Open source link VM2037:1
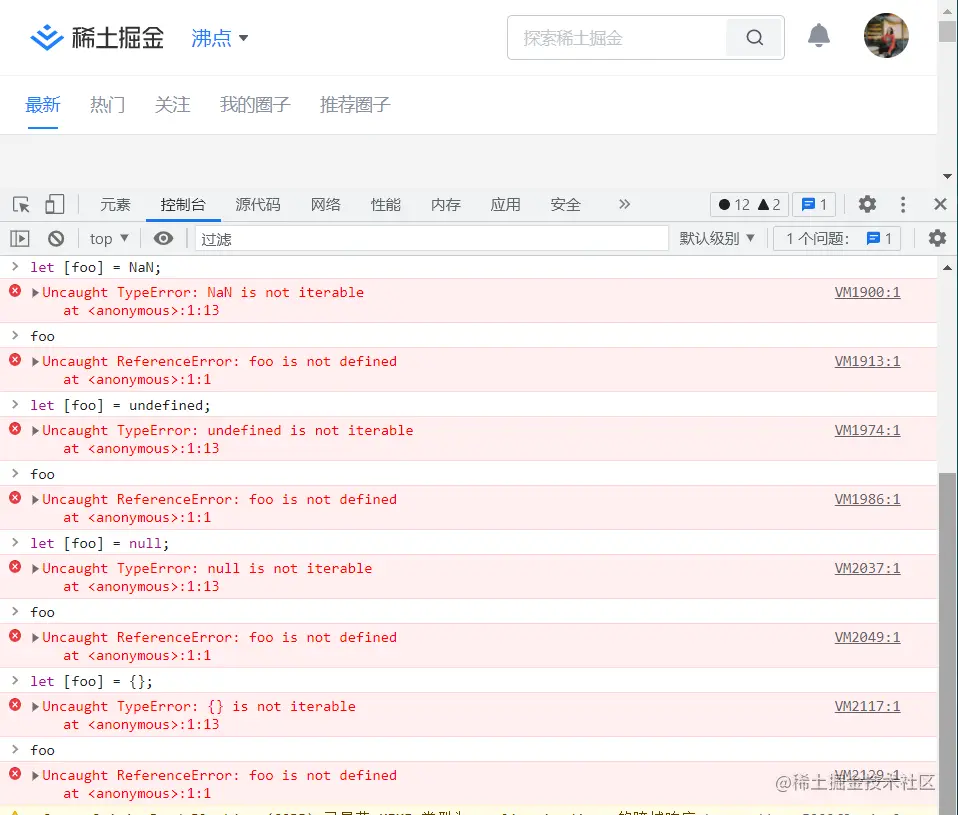Screen dimensions: 958x815 [x=867, y=569]
